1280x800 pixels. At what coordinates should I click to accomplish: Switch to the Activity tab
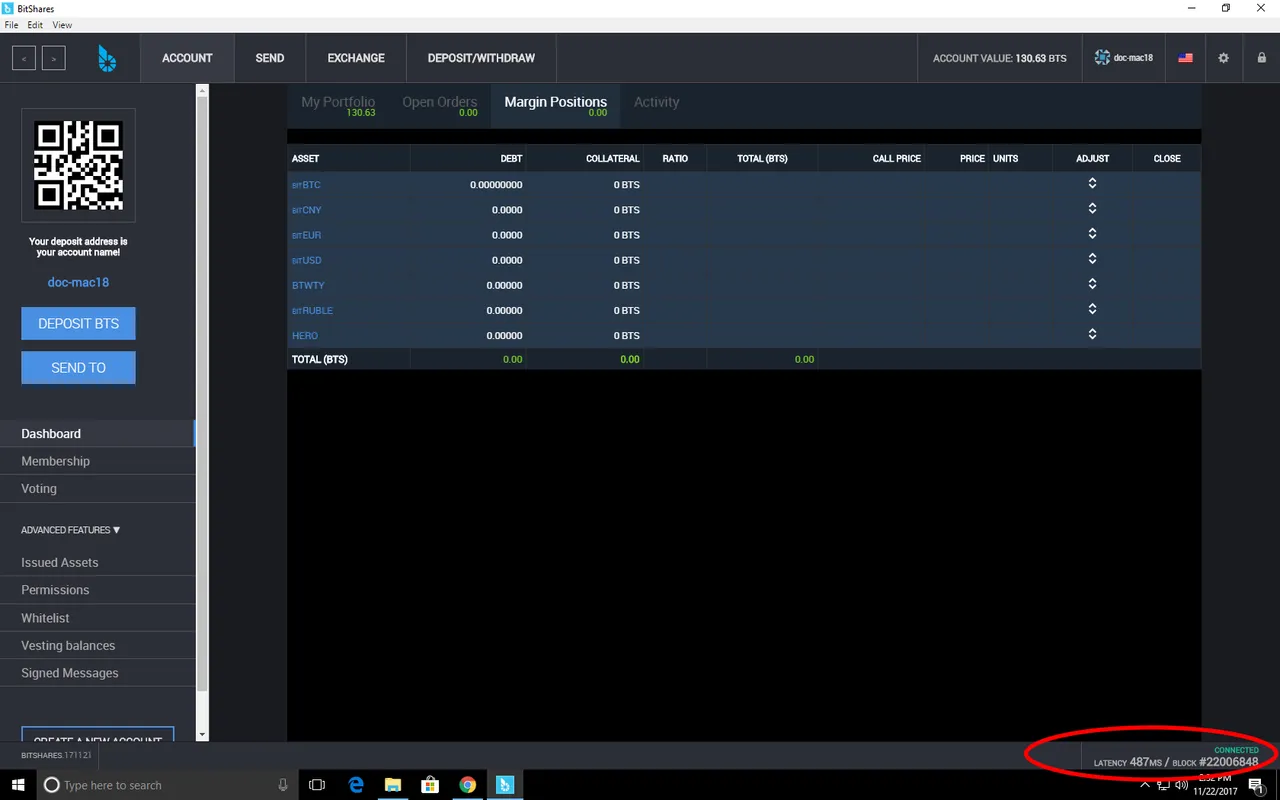click(x=656, y=102)
